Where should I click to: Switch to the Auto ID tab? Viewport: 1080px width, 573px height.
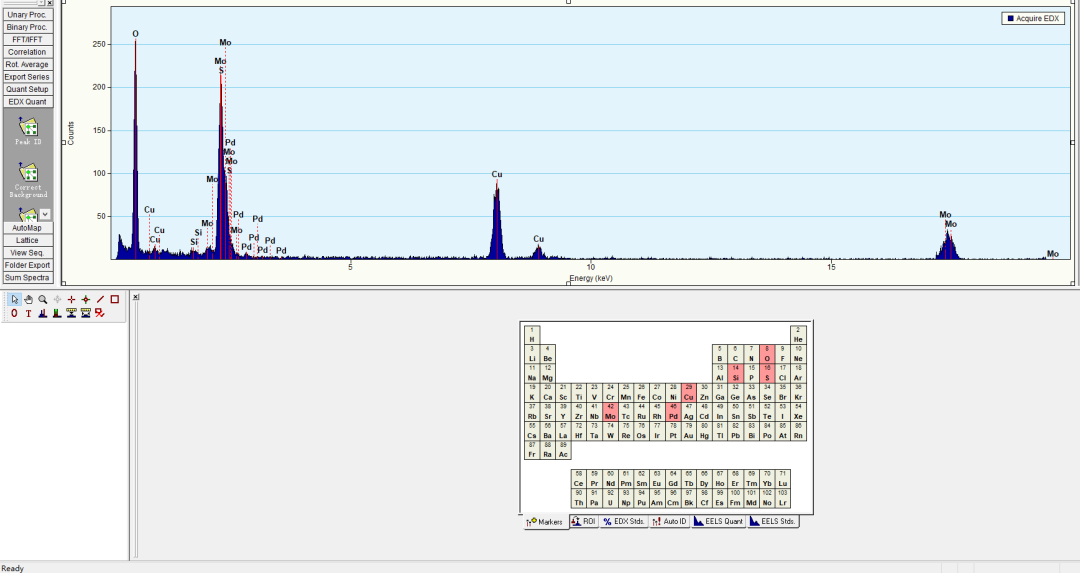click(670, 521)
